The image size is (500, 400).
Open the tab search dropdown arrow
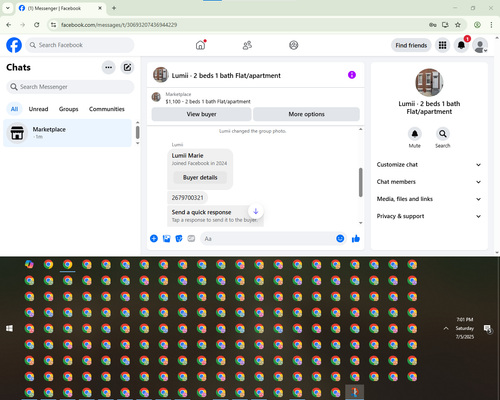[8, 8]
